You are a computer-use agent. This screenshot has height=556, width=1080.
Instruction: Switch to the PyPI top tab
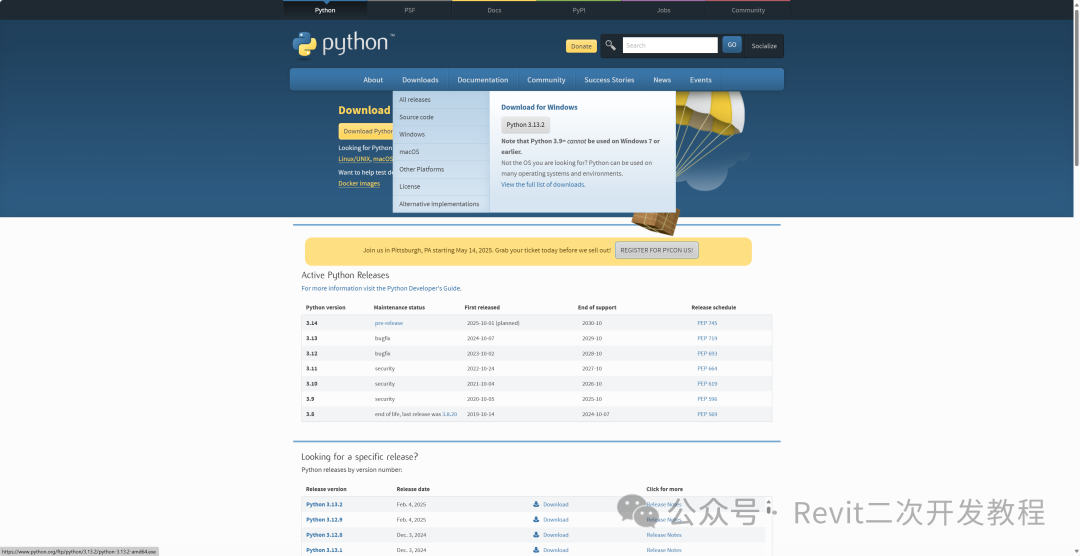pyautogui.click(x=579, y=10)
